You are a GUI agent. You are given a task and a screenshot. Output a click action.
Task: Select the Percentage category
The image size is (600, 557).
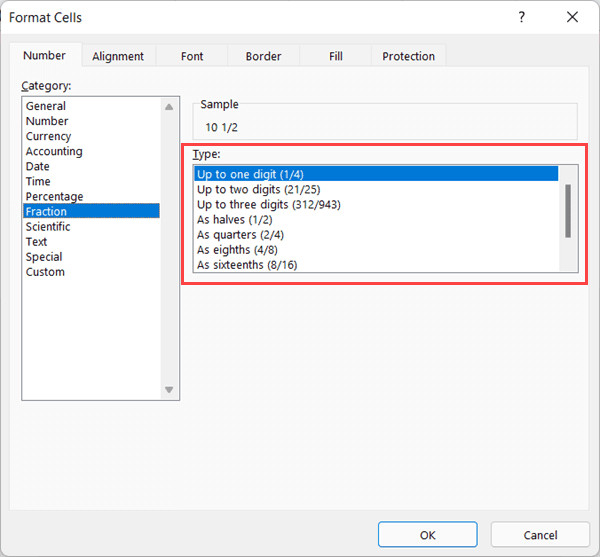54,196
